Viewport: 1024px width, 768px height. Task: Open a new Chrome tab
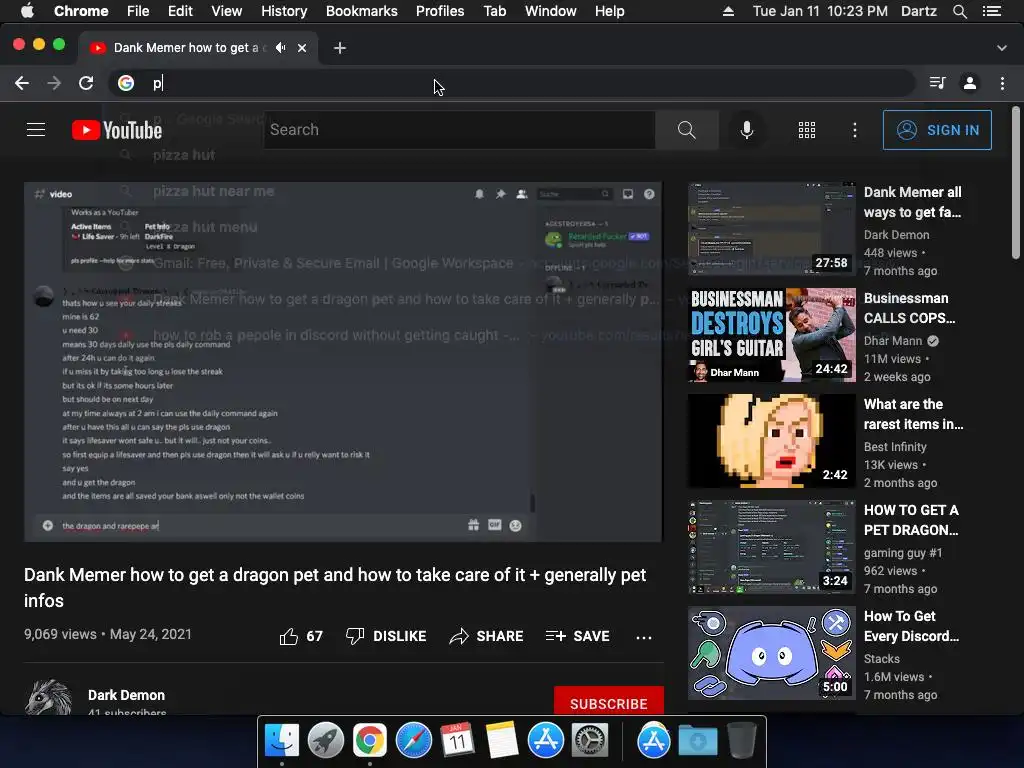point(340,48)
